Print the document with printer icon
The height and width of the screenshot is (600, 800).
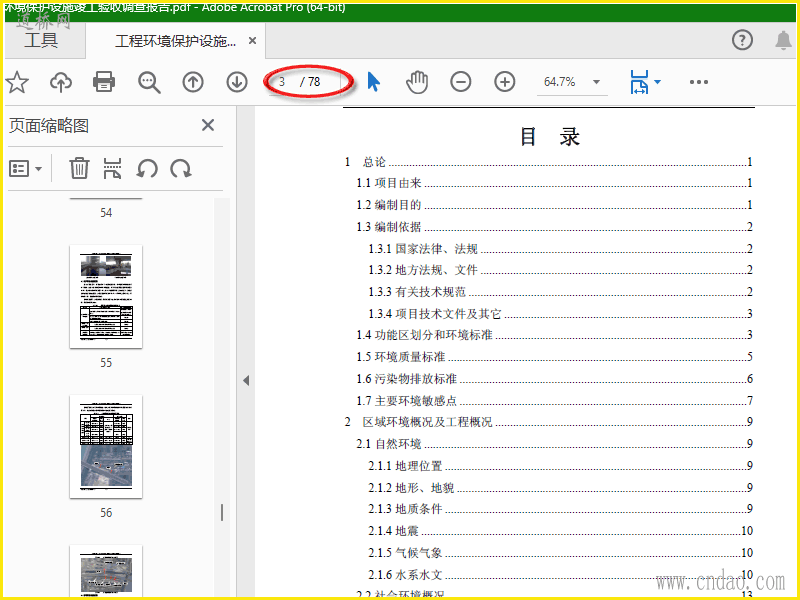tap(104, 82)
